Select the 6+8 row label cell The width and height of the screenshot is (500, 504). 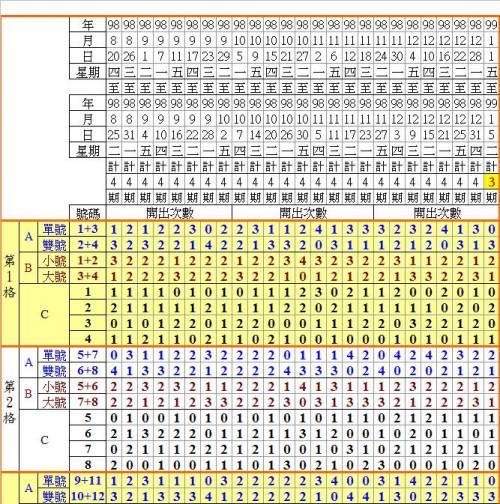point(88,370)
